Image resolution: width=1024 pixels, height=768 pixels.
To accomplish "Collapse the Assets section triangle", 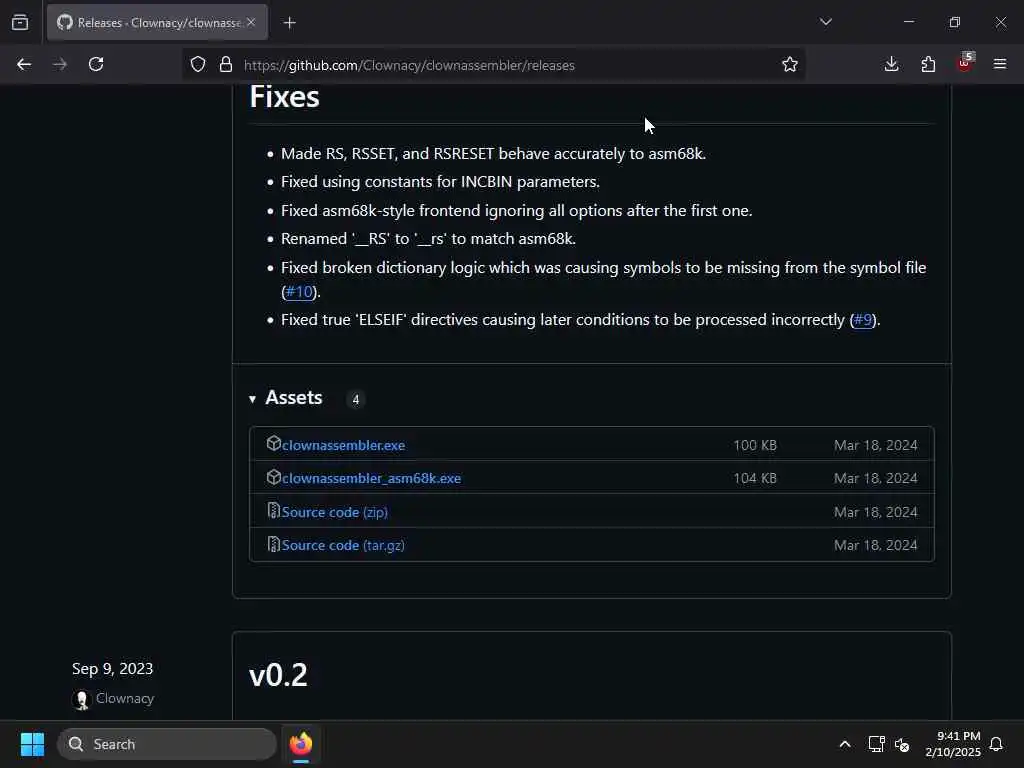I will pos(253,399).
